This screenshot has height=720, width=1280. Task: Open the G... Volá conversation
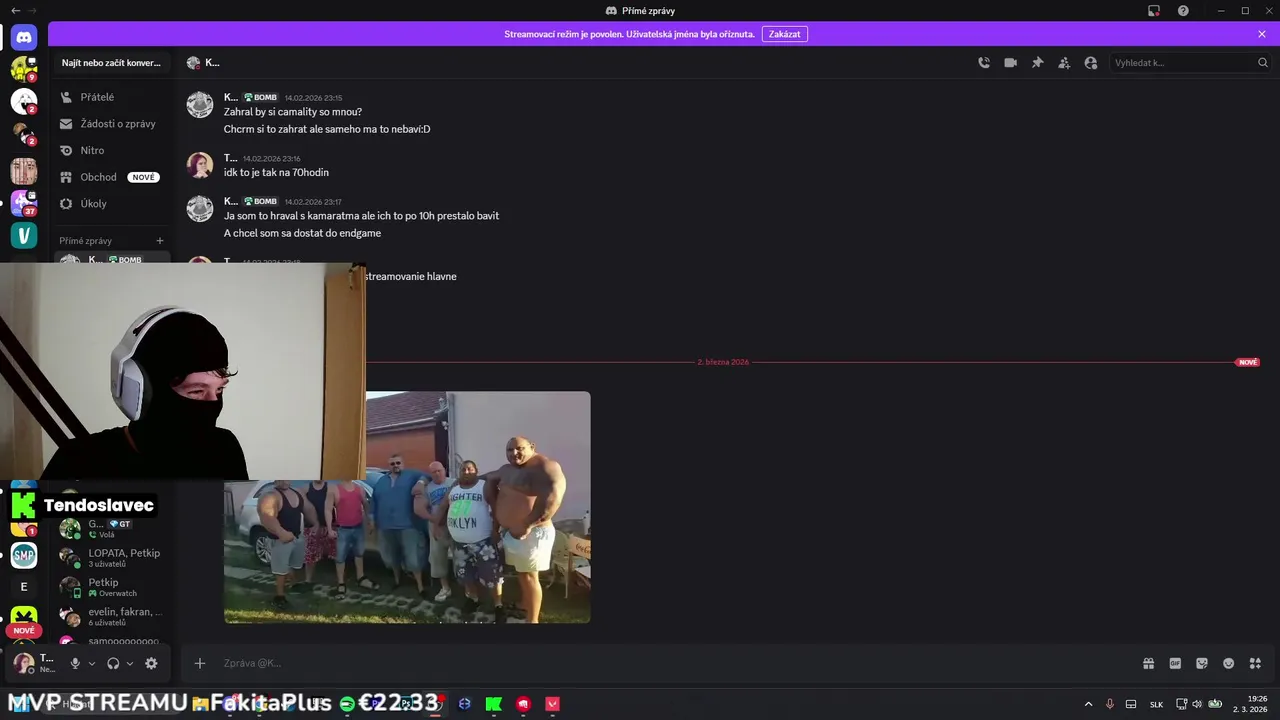(x=110, y=529)
